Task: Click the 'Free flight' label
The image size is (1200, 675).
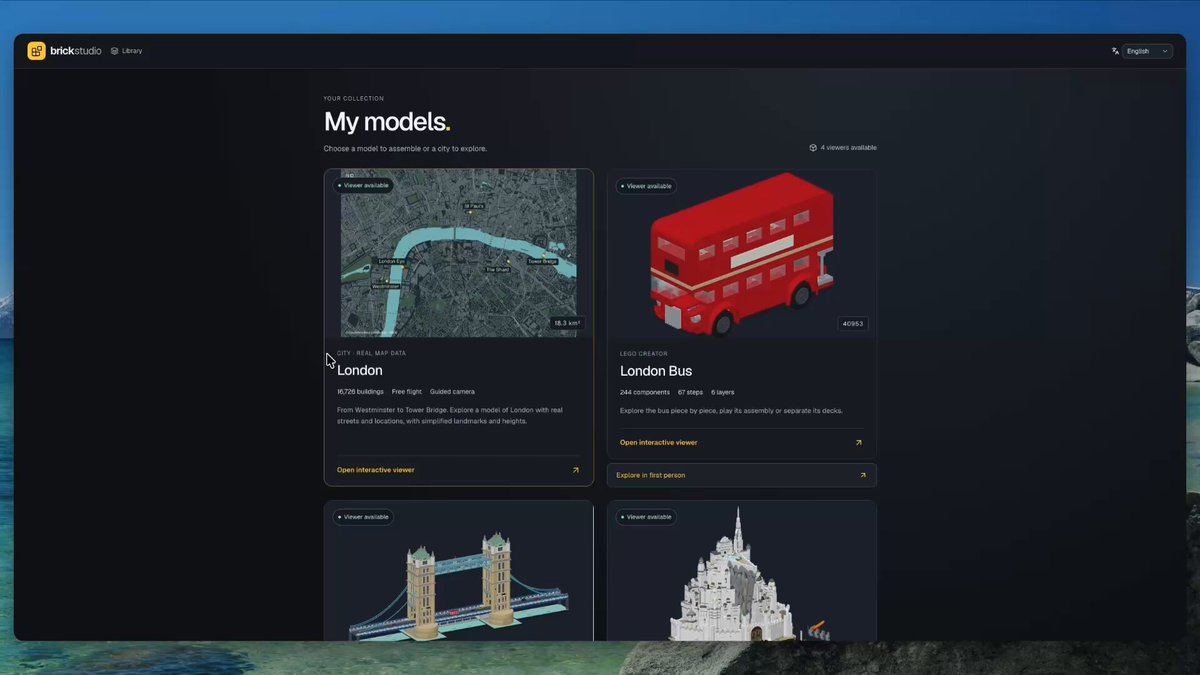Action: point(407,392)
